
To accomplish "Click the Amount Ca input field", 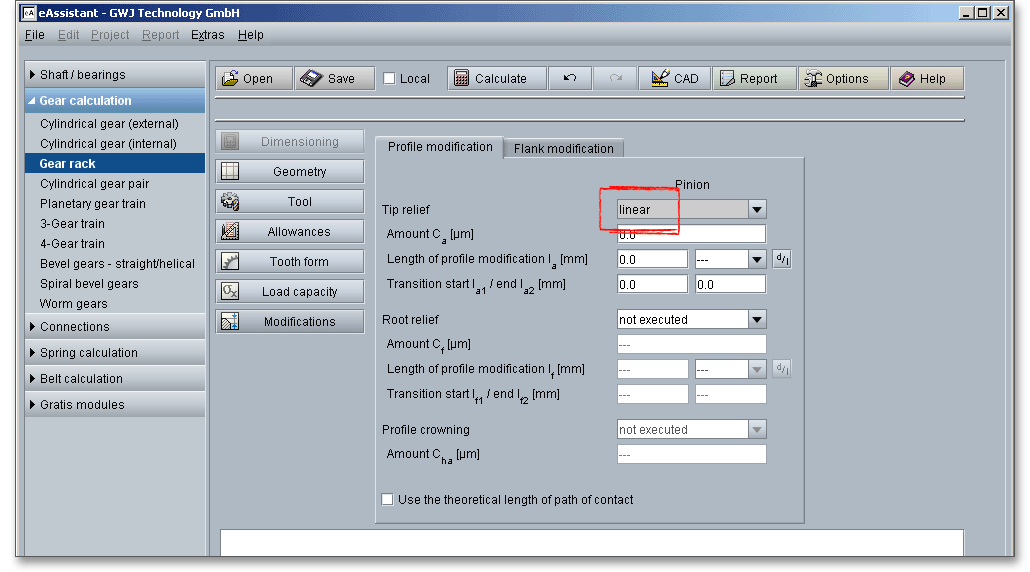I will coord(691,235).
